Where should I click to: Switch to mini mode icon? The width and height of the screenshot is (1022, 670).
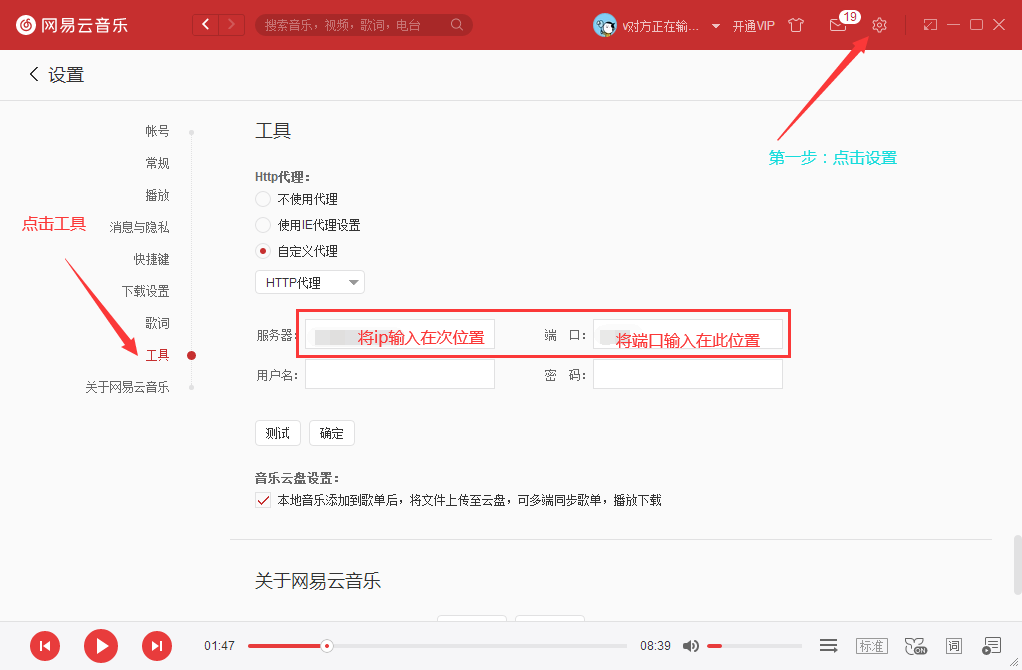tap(930, 25)
